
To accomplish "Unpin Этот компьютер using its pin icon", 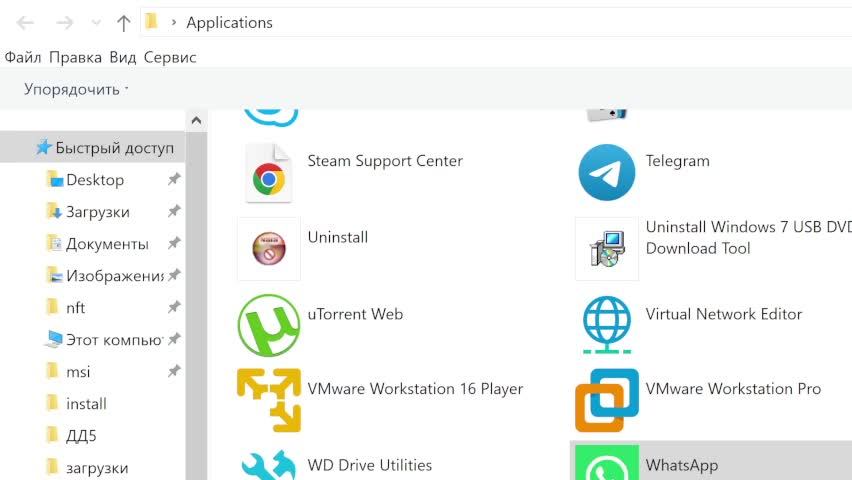I will tap(174, 339).
